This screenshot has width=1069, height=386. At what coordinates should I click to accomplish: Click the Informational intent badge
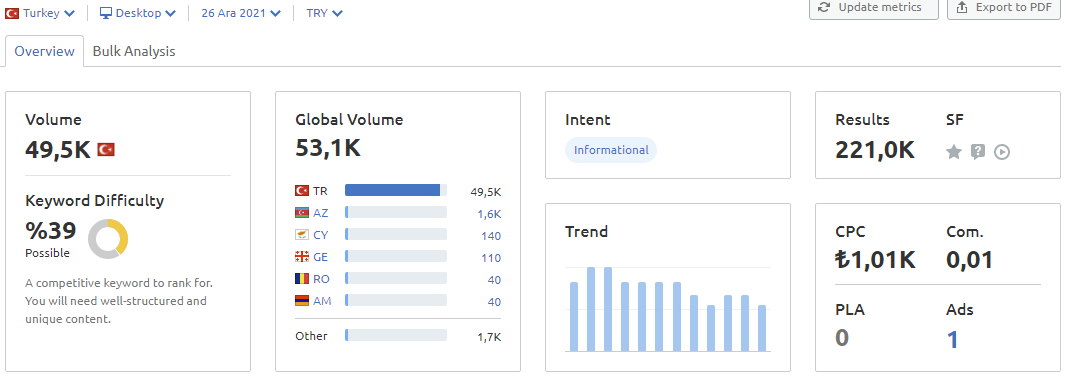click(x=611, y=150)
